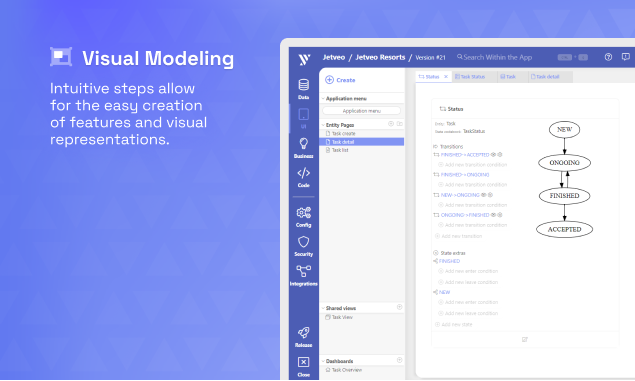Add condition under FINISHED->ACCEPTED transition
The image size is (635, 381).
coord(473,165)
